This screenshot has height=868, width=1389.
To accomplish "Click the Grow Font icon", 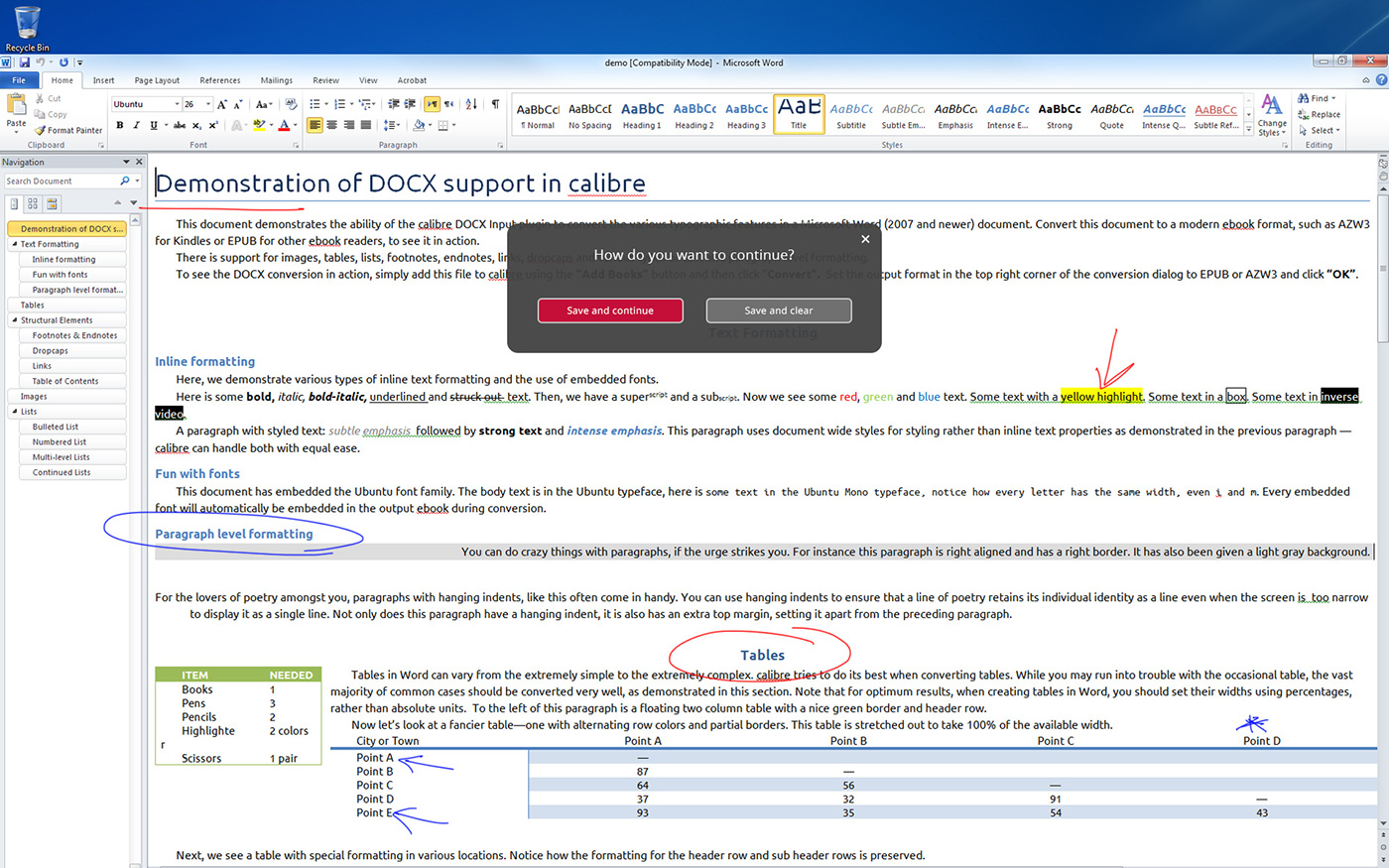I will [222, 104].
